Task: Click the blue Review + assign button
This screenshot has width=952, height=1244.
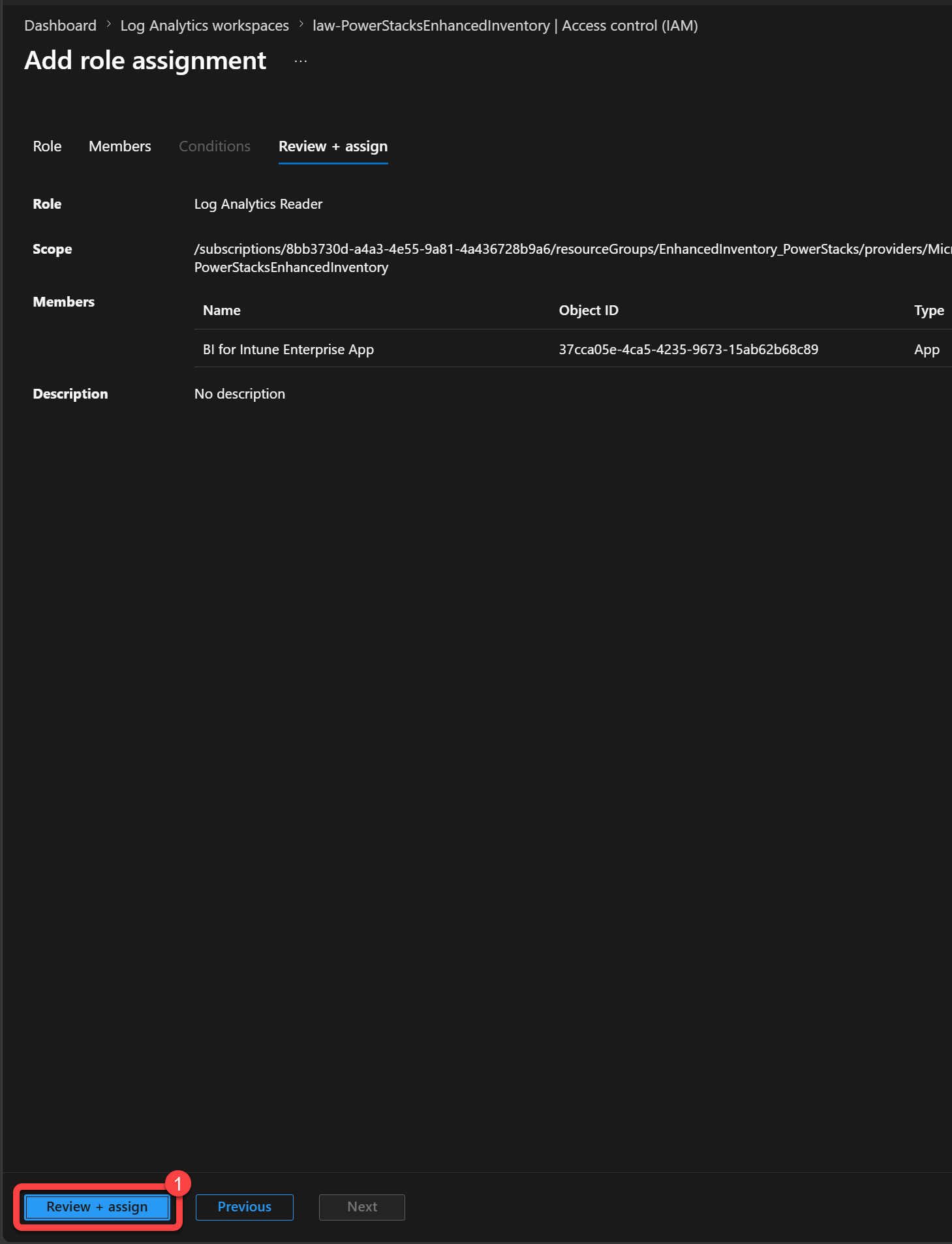Action: point(97,1207)
